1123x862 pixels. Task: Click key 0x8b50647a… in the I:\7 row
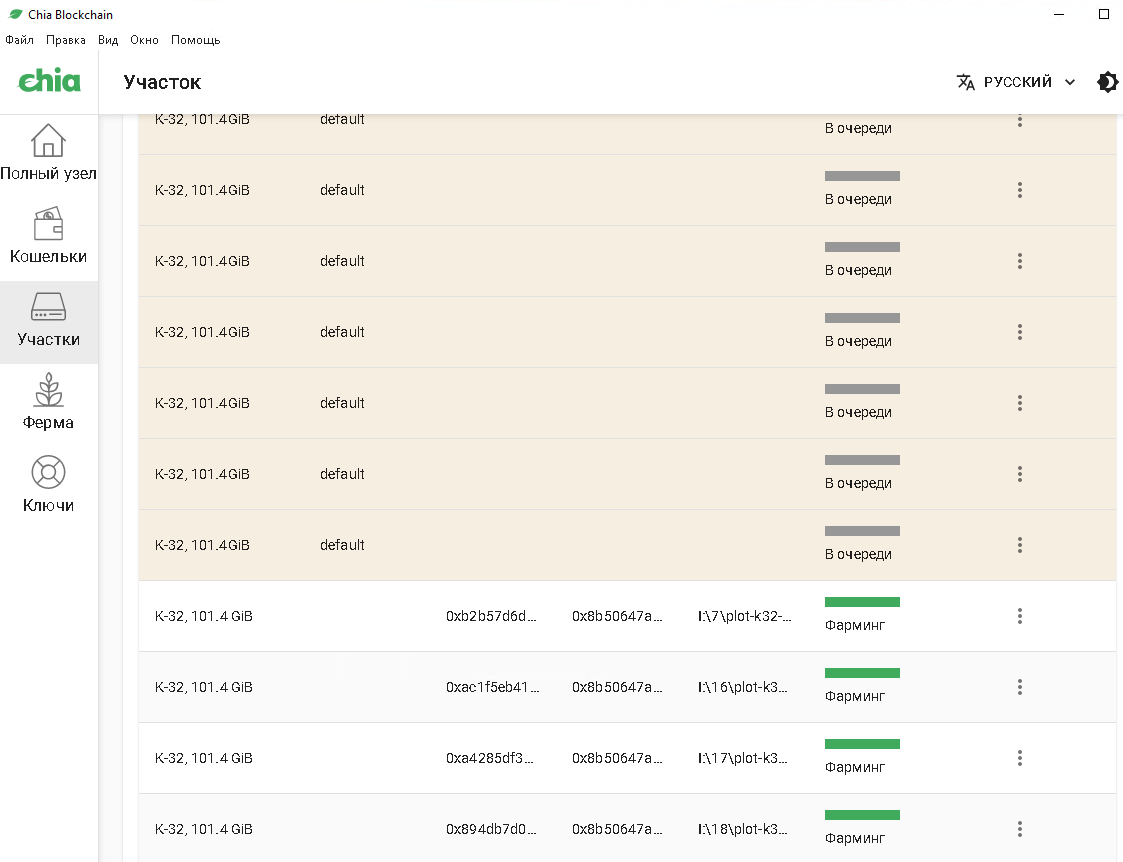point(617,616)
